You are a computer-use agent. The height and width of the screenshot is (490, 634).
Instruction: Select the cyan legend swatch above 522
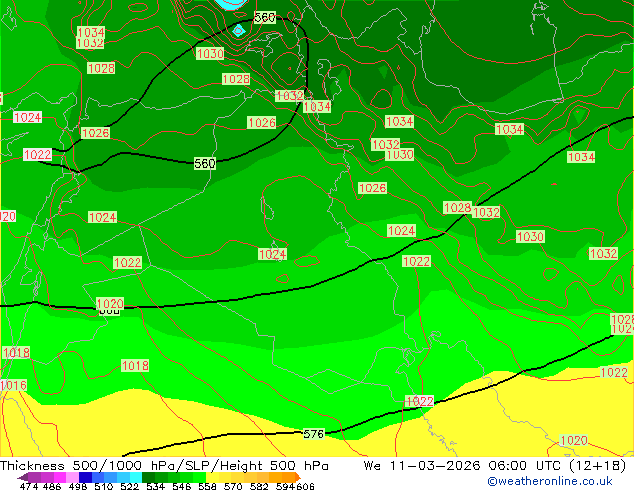136,477
